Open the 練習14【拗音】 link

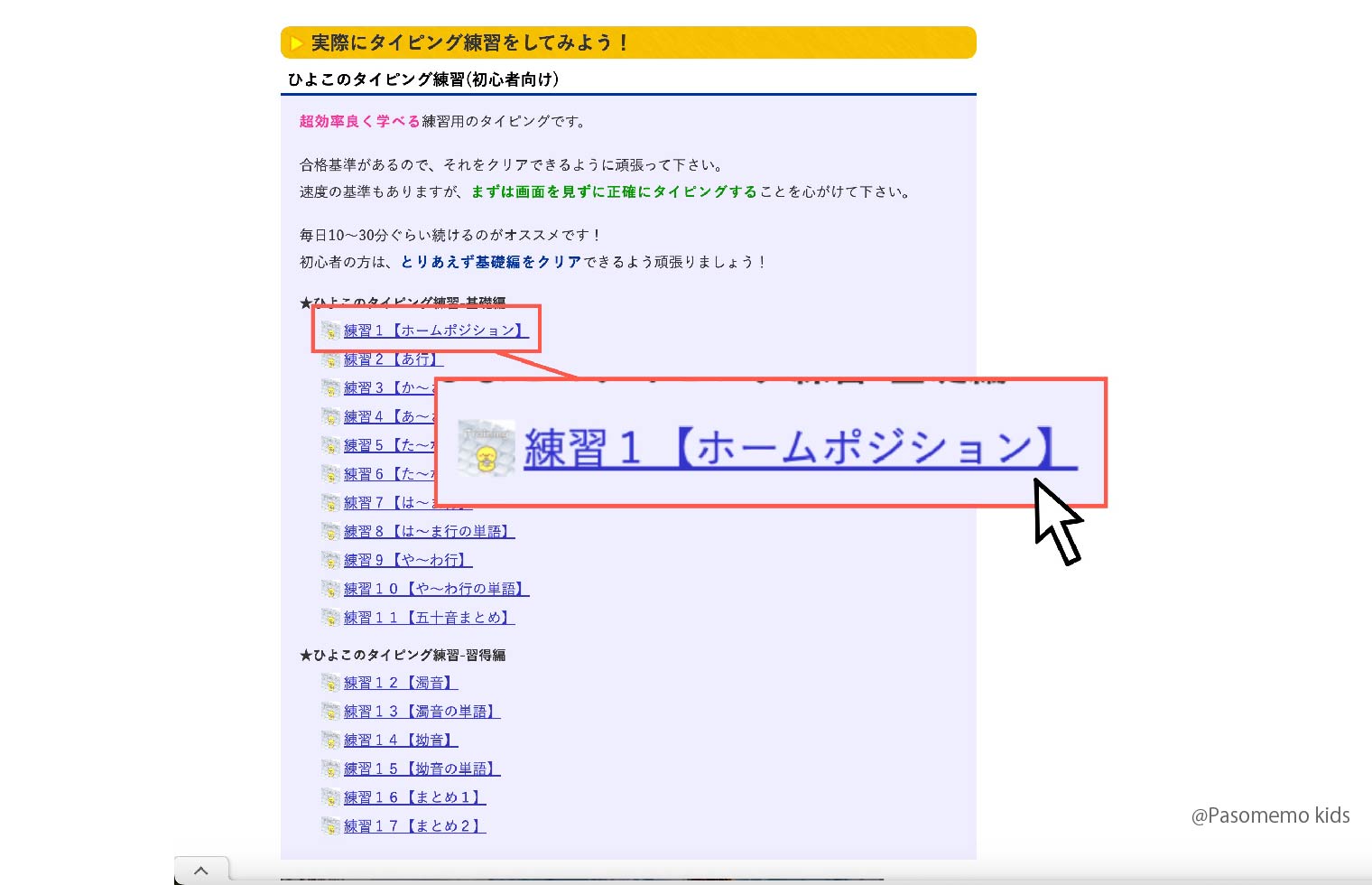401,741
